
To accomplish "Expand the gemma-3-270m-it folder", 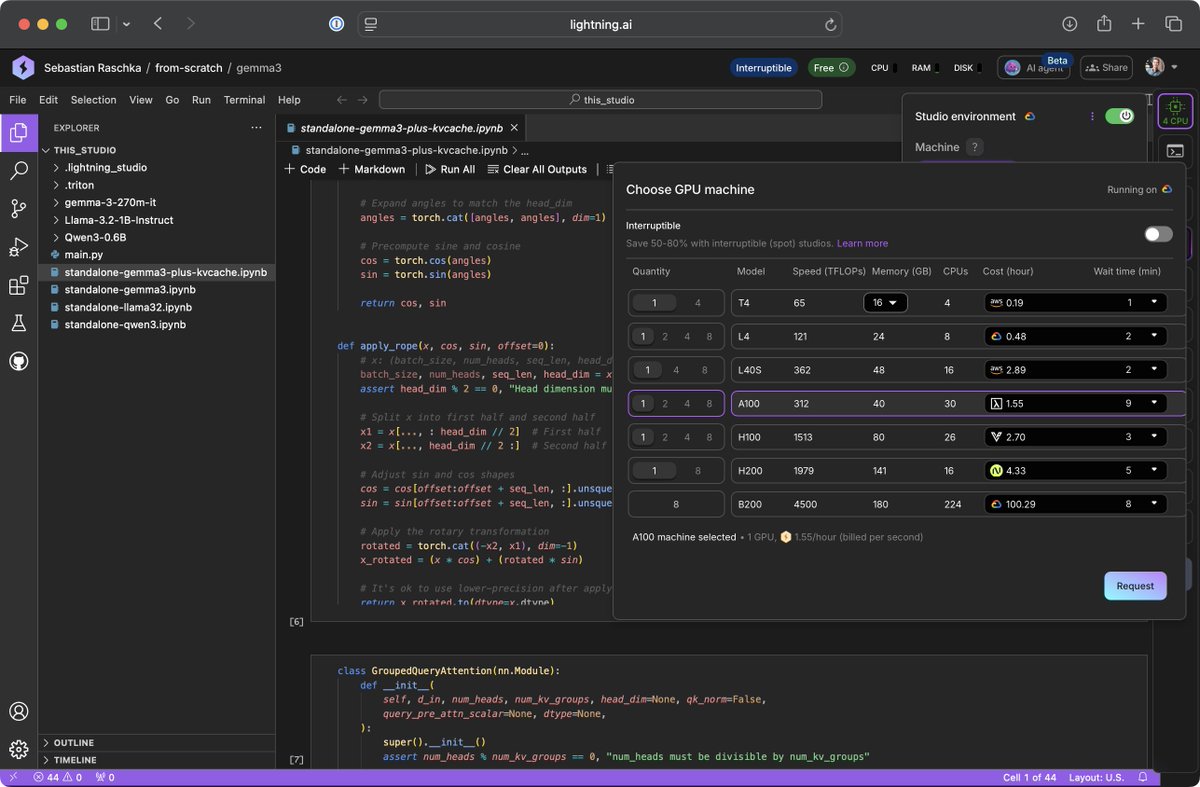I will pos(110,202).
